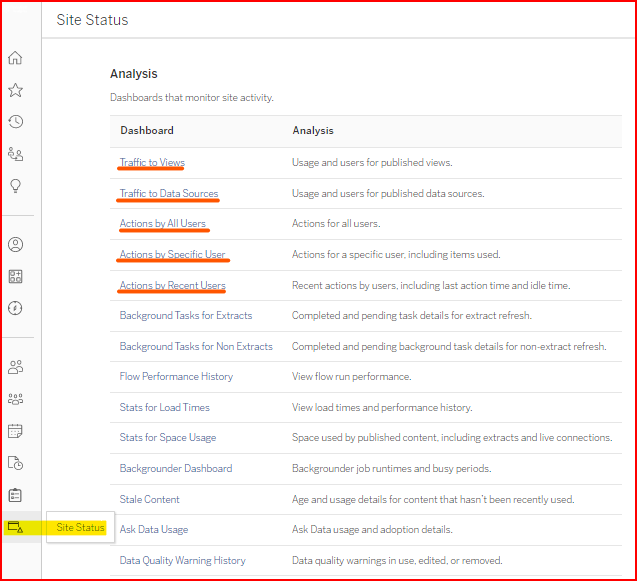Open Favorites star icon
The height and width of the screenshot is (581, 637).
[x=15, y=90]
